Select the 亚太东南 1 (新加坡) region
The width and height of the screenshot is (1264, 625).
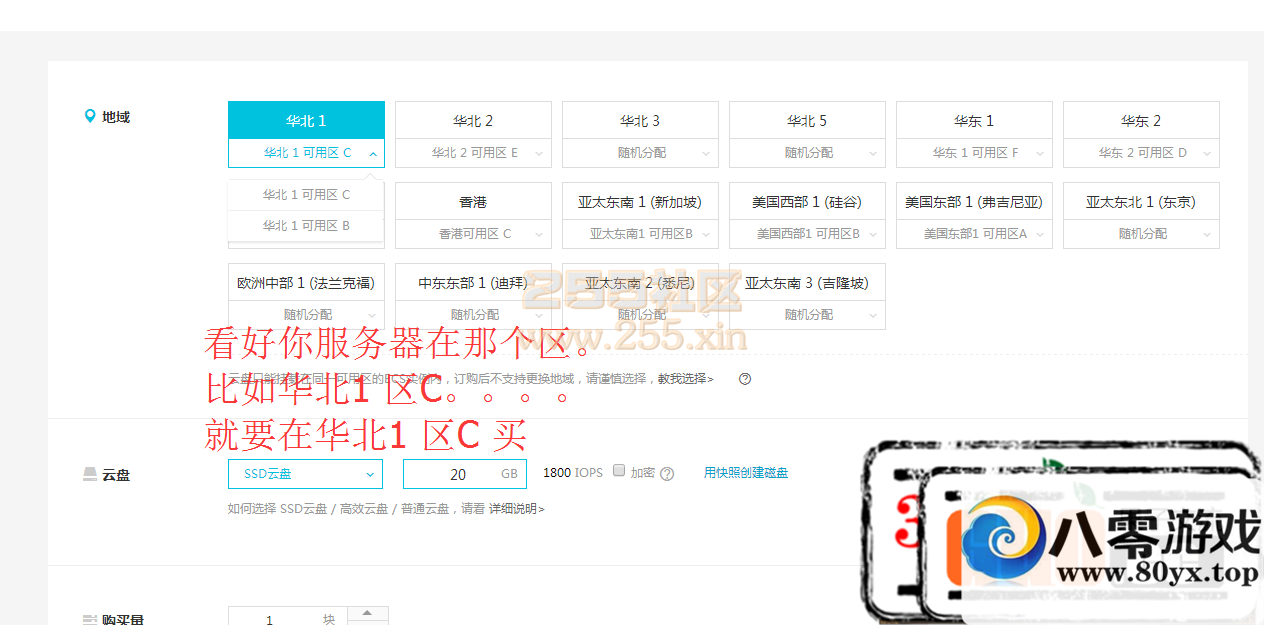640,201
